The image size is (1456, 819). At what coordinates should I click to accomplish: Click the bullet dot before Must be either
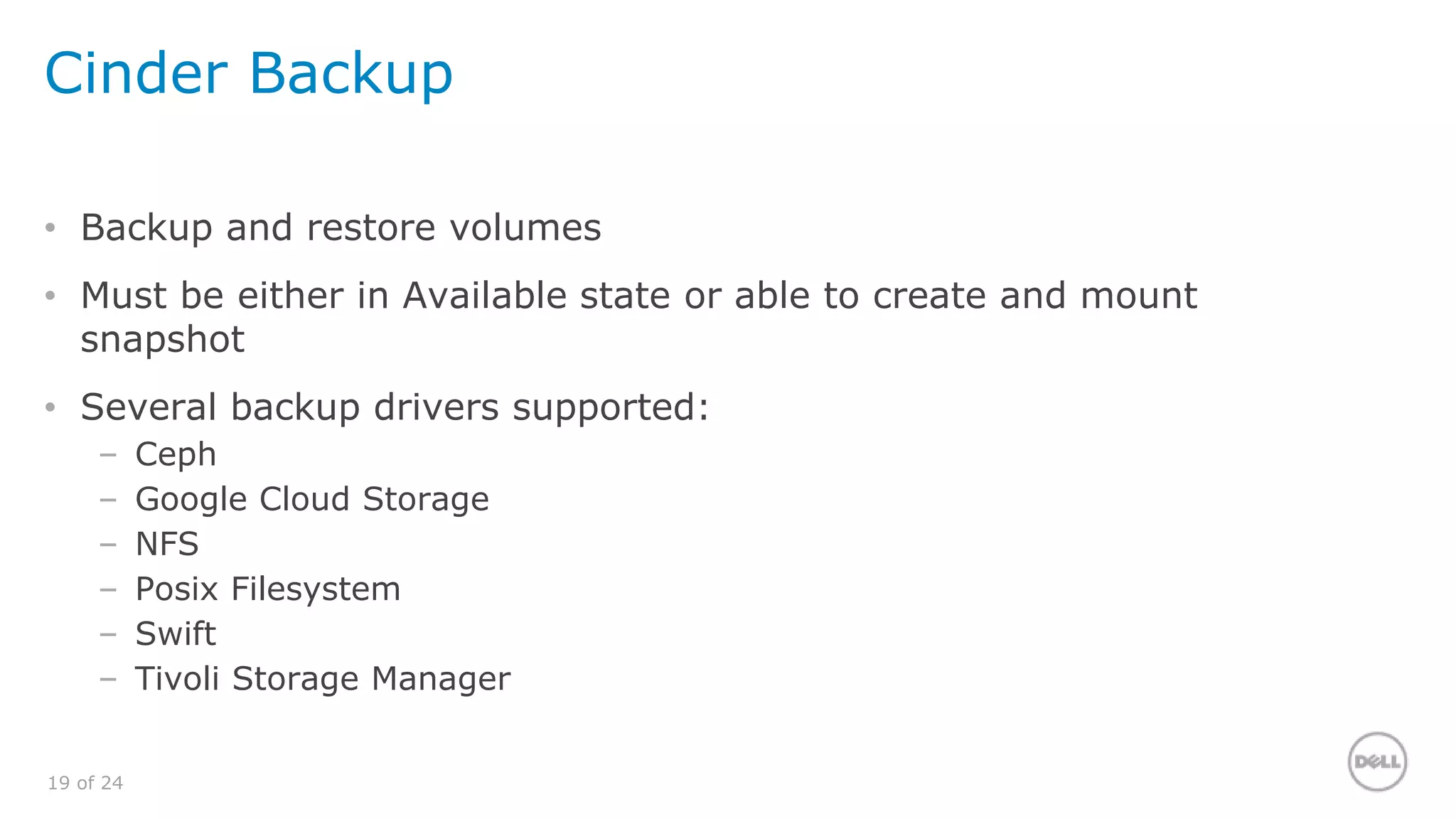coord(50,295)
